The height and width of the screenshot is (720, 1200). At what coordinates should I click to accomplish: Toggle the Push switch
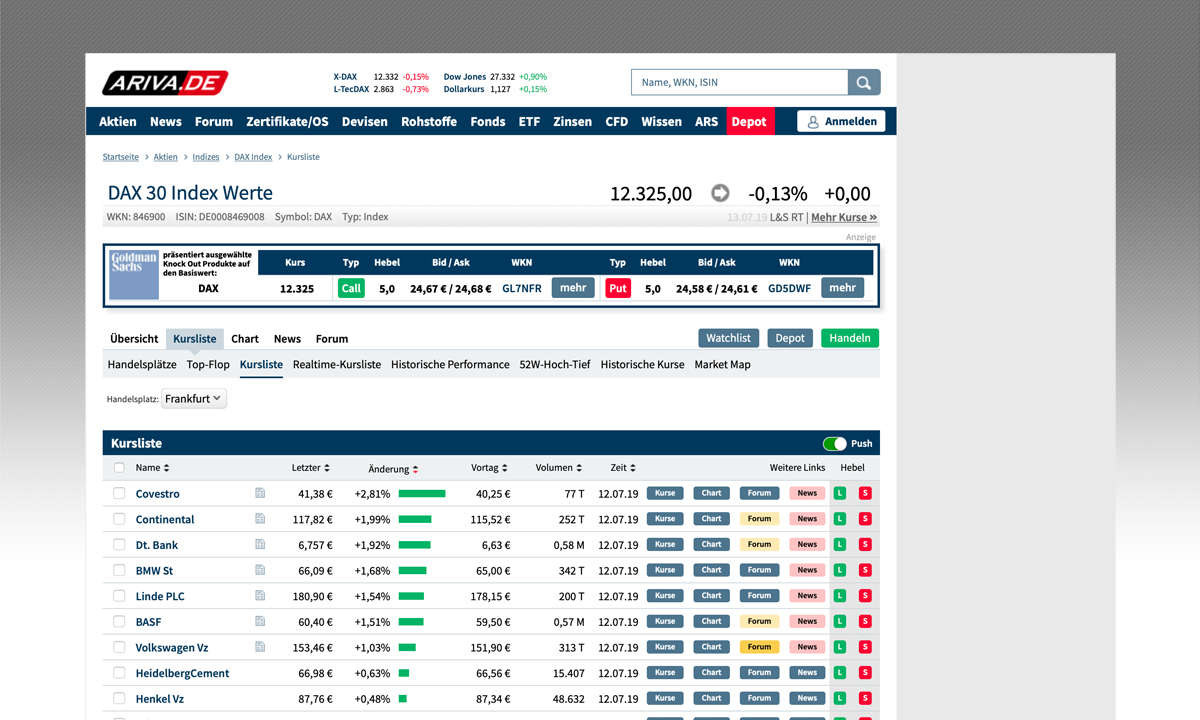point(834,443)
